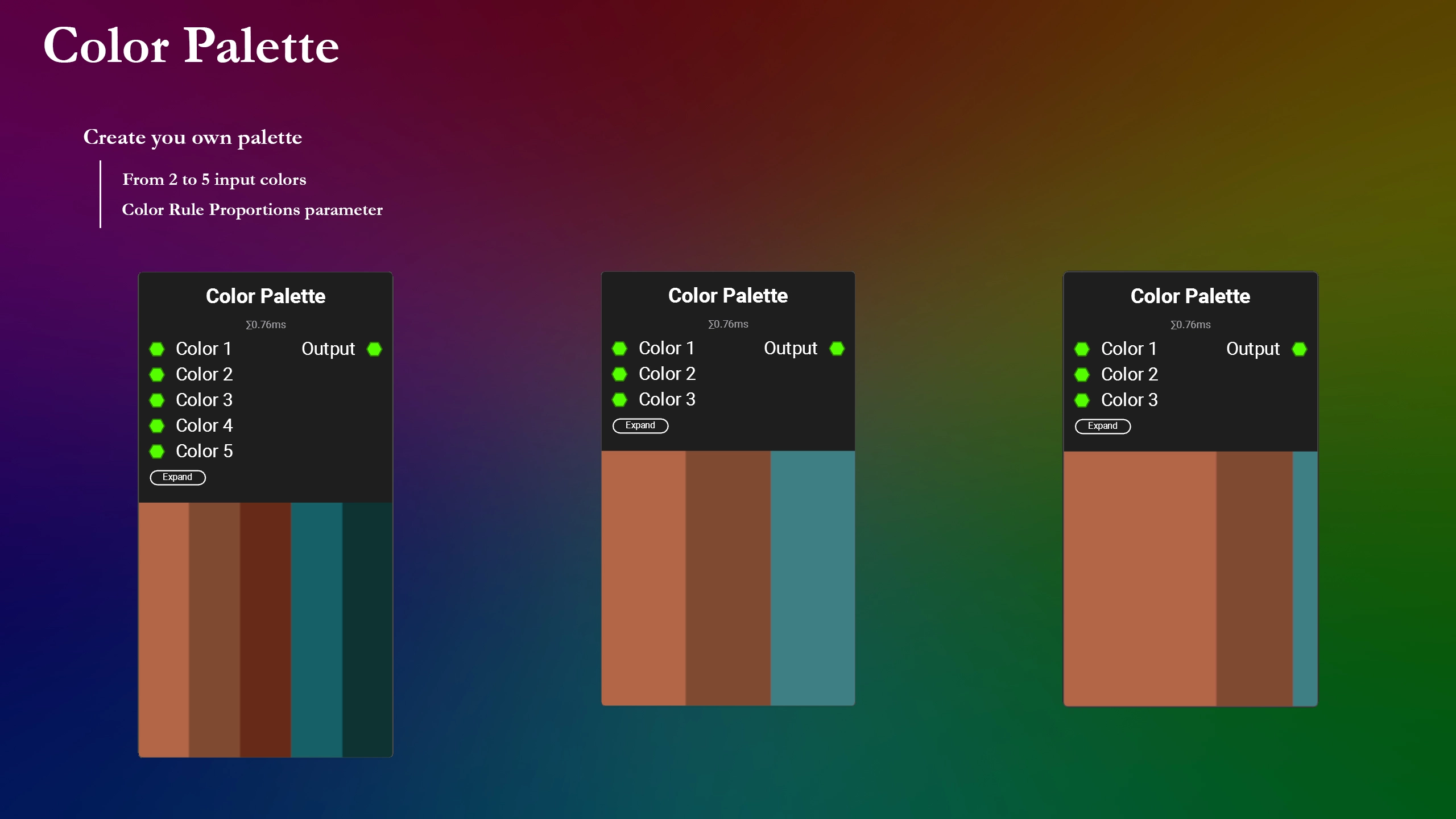Click Color 4 input pin on left node
The image size is (1456, 819).
[157, 425]
